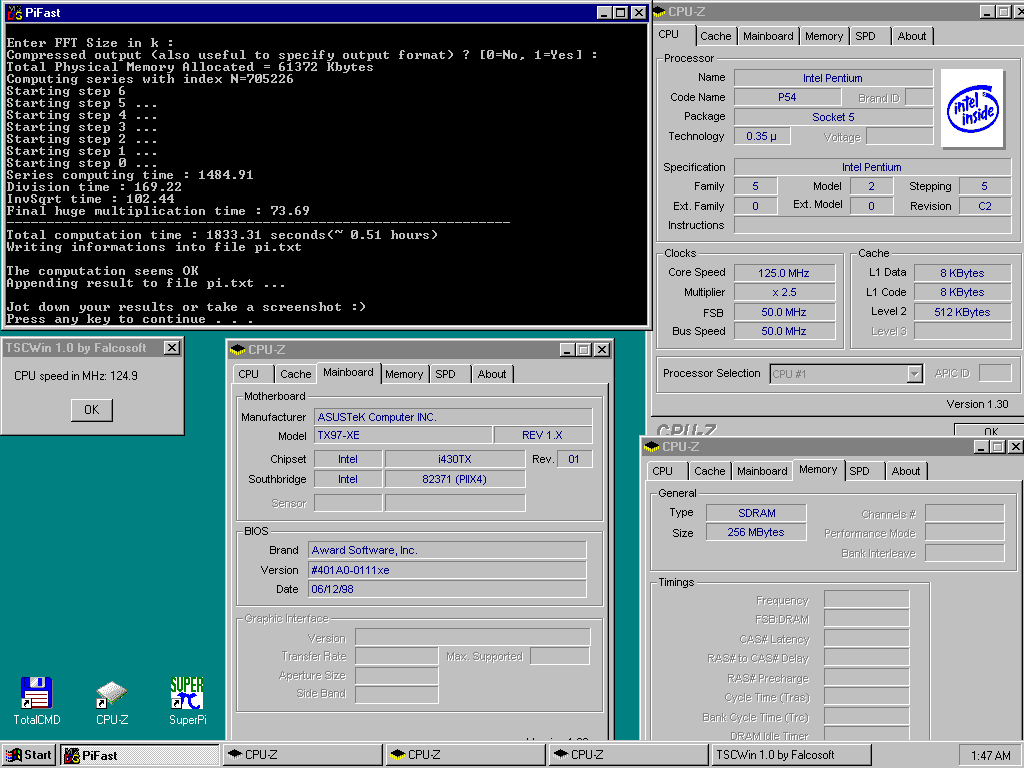Switch to Cache tab in Memory CPU-Z window
Viewport: 1024px width, 768px height.
[709, 471]
